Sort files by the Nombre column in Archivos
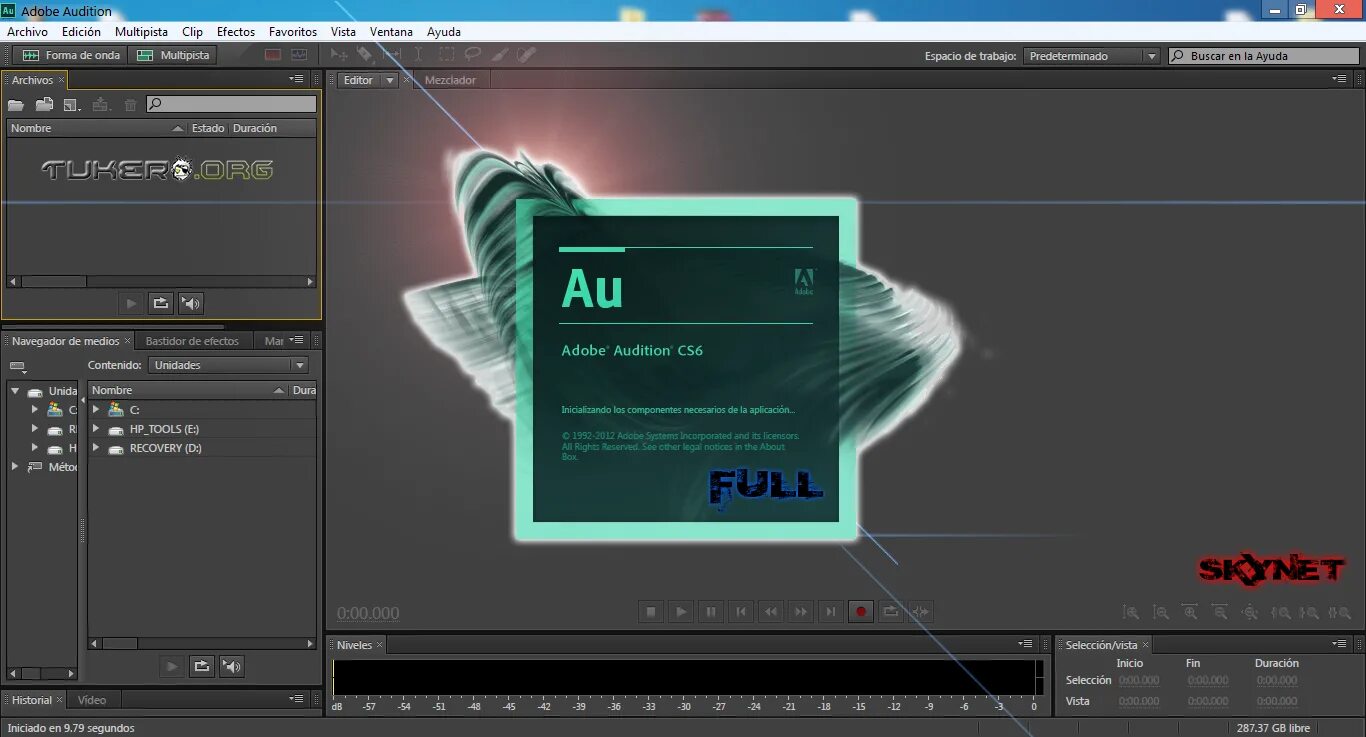 click(96, 128)
